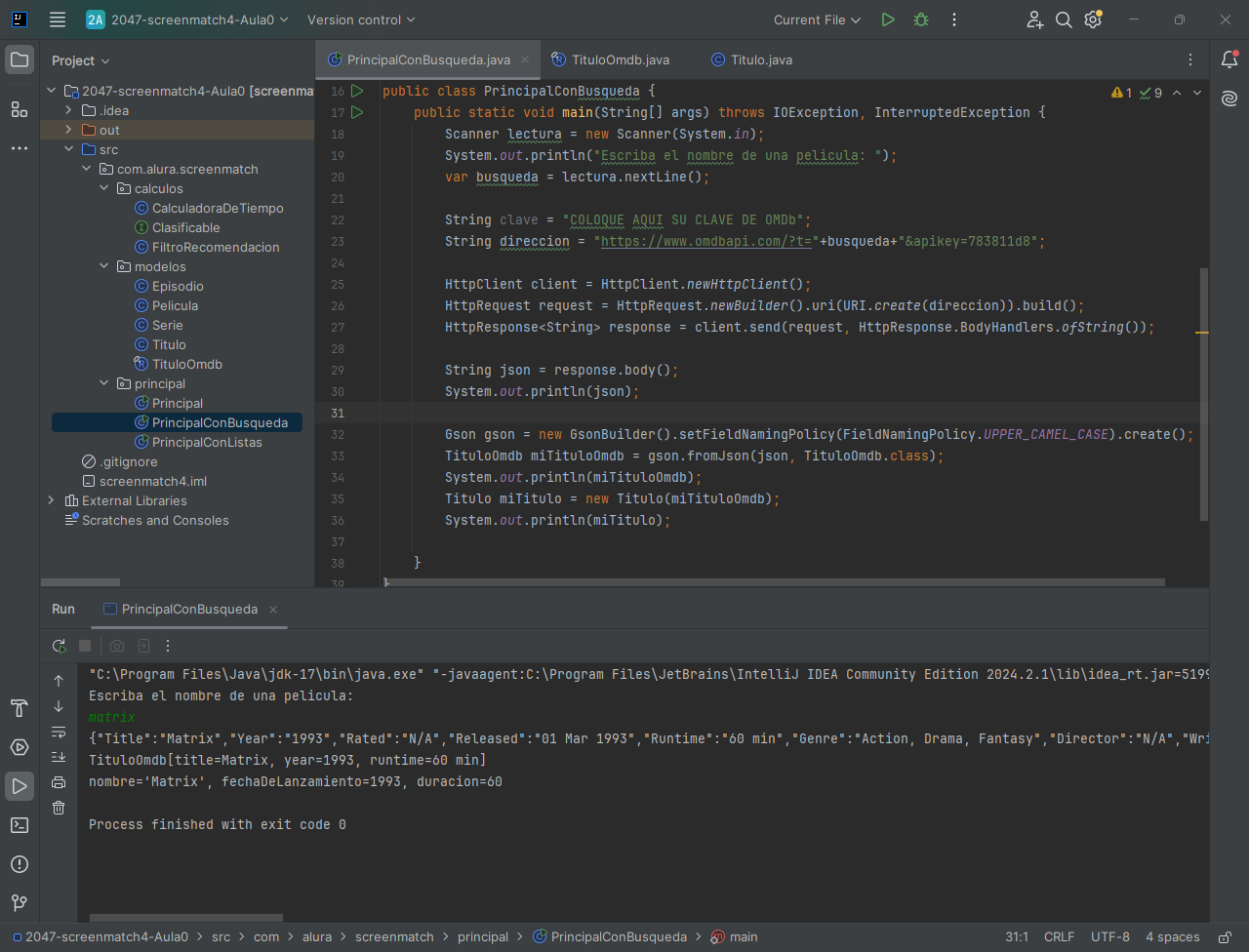Open Search Everywhere magnifier
Viewport: 1249px width, 952px height.
pos(1064,20)
